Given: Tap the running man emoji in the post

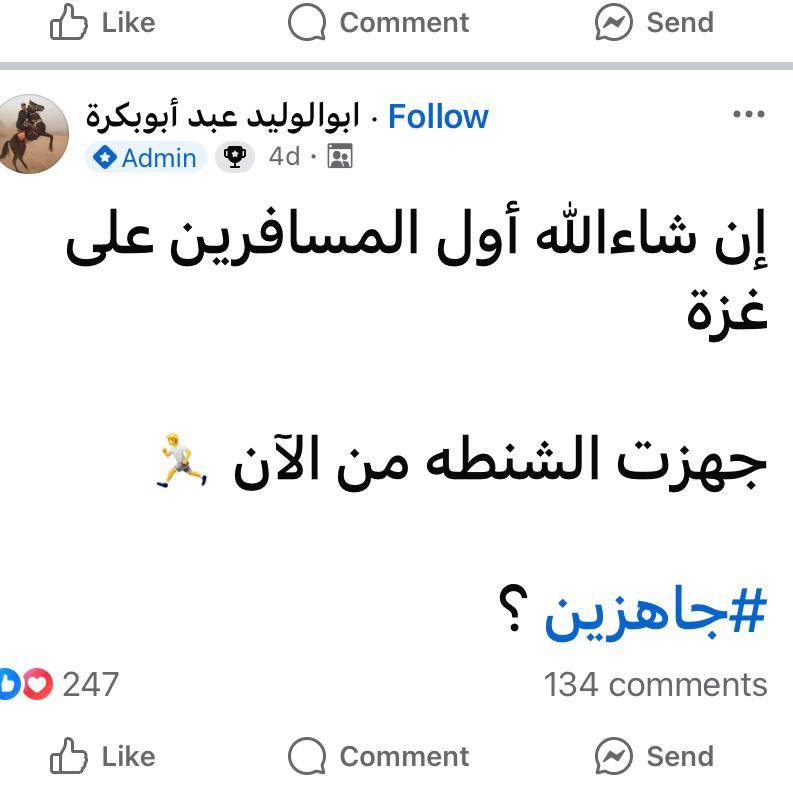Looking at the screenshot, I should (x=183, y=461).
